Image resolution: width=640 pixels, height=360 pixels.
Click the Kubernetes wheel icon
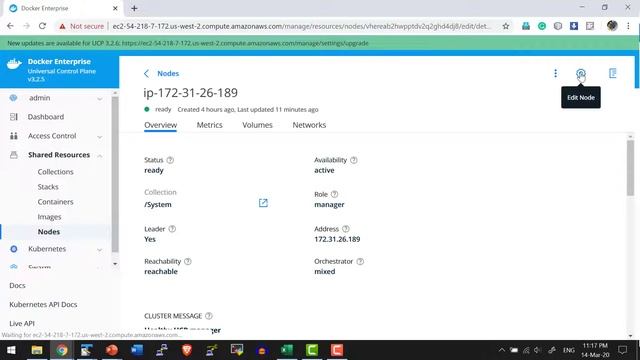coord(13,249)
